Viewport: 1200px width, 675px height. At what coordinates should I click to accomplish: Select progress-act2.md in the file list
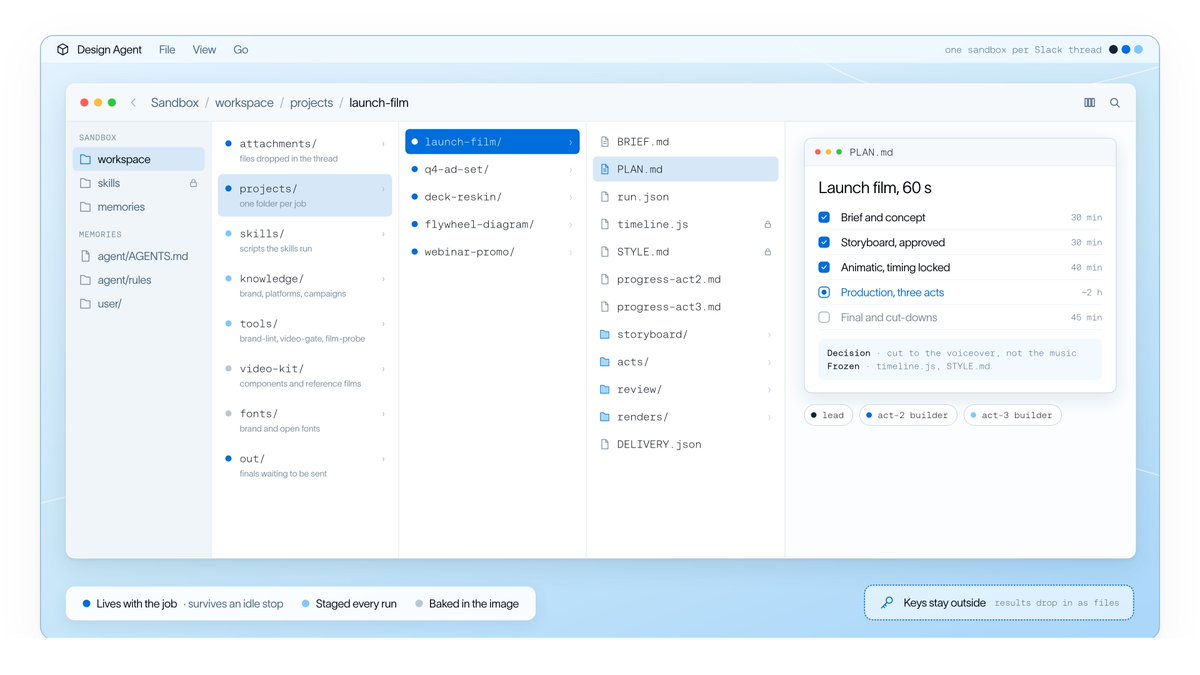686,280
